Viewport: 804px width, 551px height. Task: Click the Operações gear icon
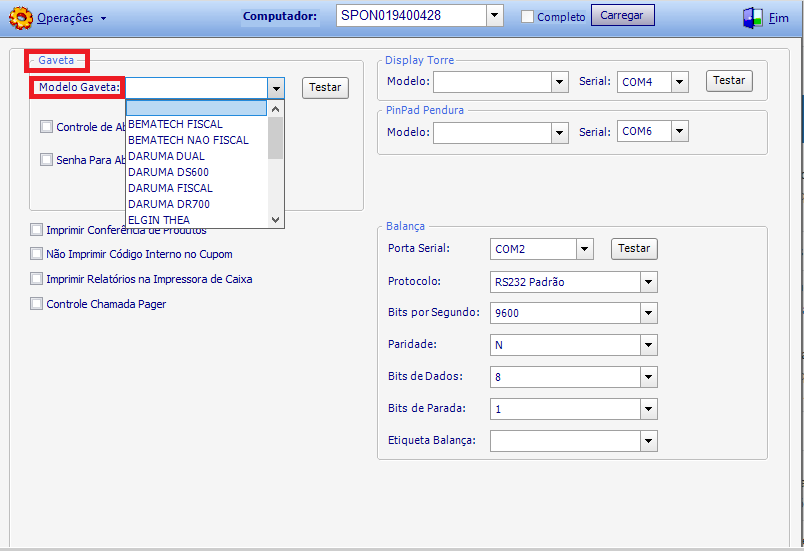click(x=21, y=18)
